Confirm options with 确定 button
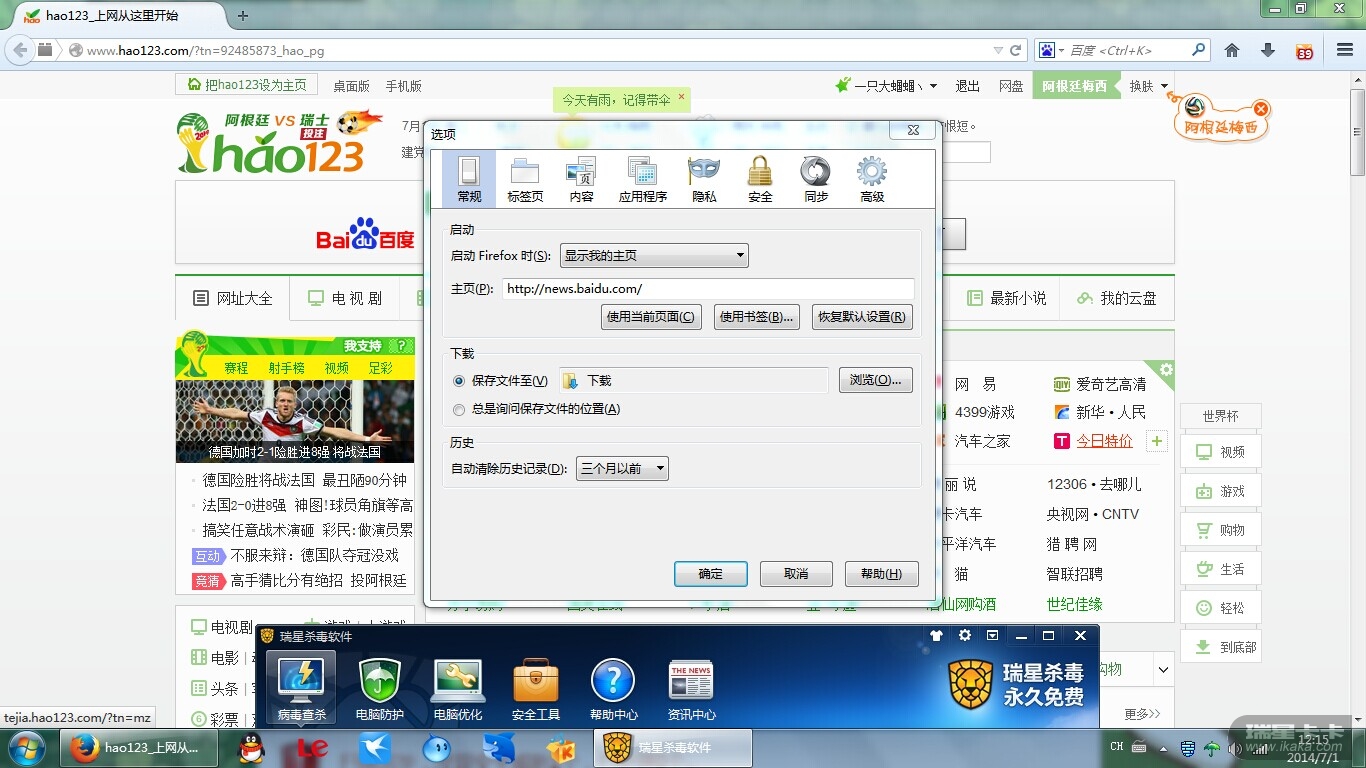 click(710, 574)
